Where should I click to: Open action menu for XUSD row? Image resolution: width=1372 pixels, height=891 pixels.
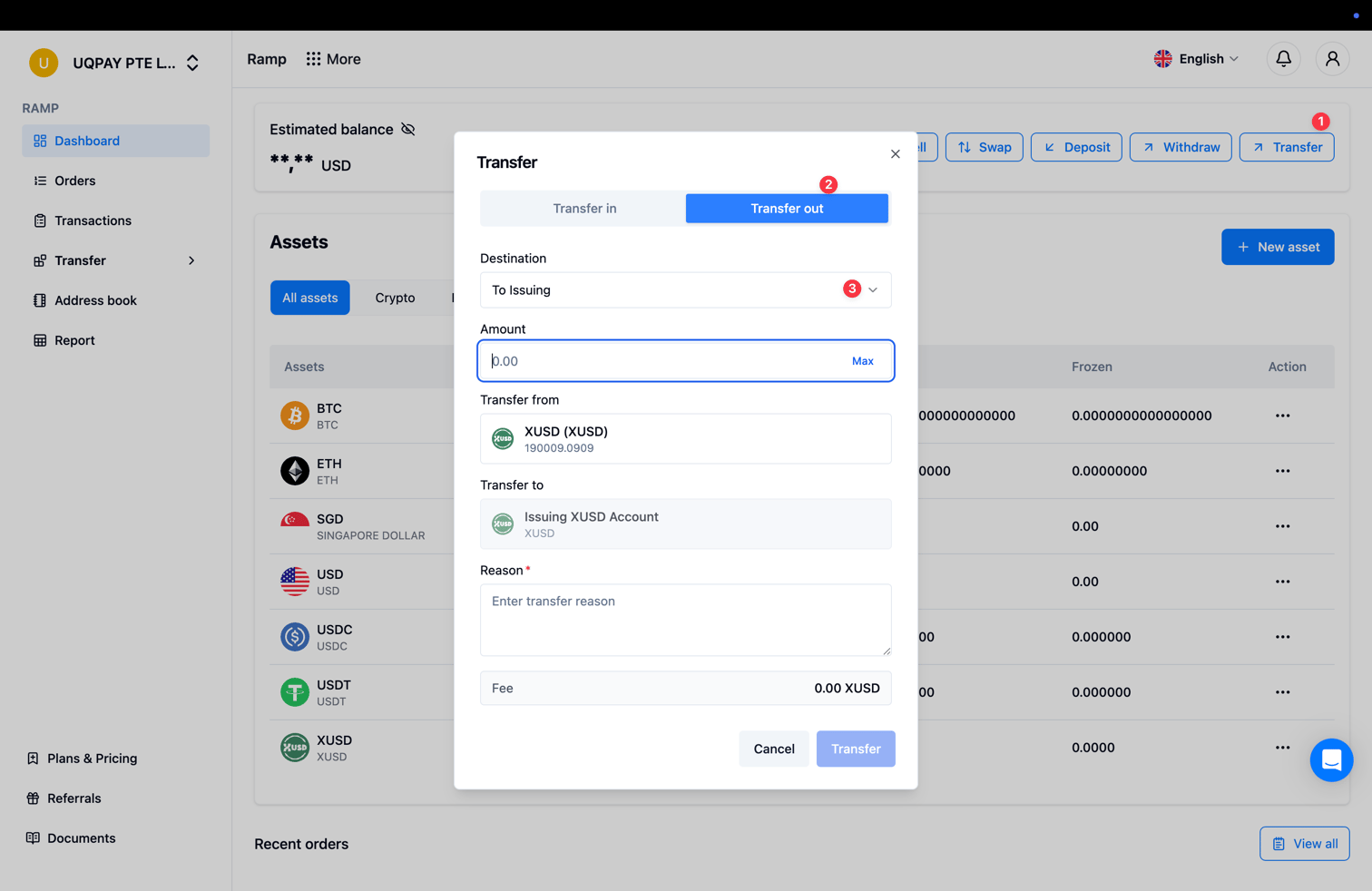(1282, 748)
